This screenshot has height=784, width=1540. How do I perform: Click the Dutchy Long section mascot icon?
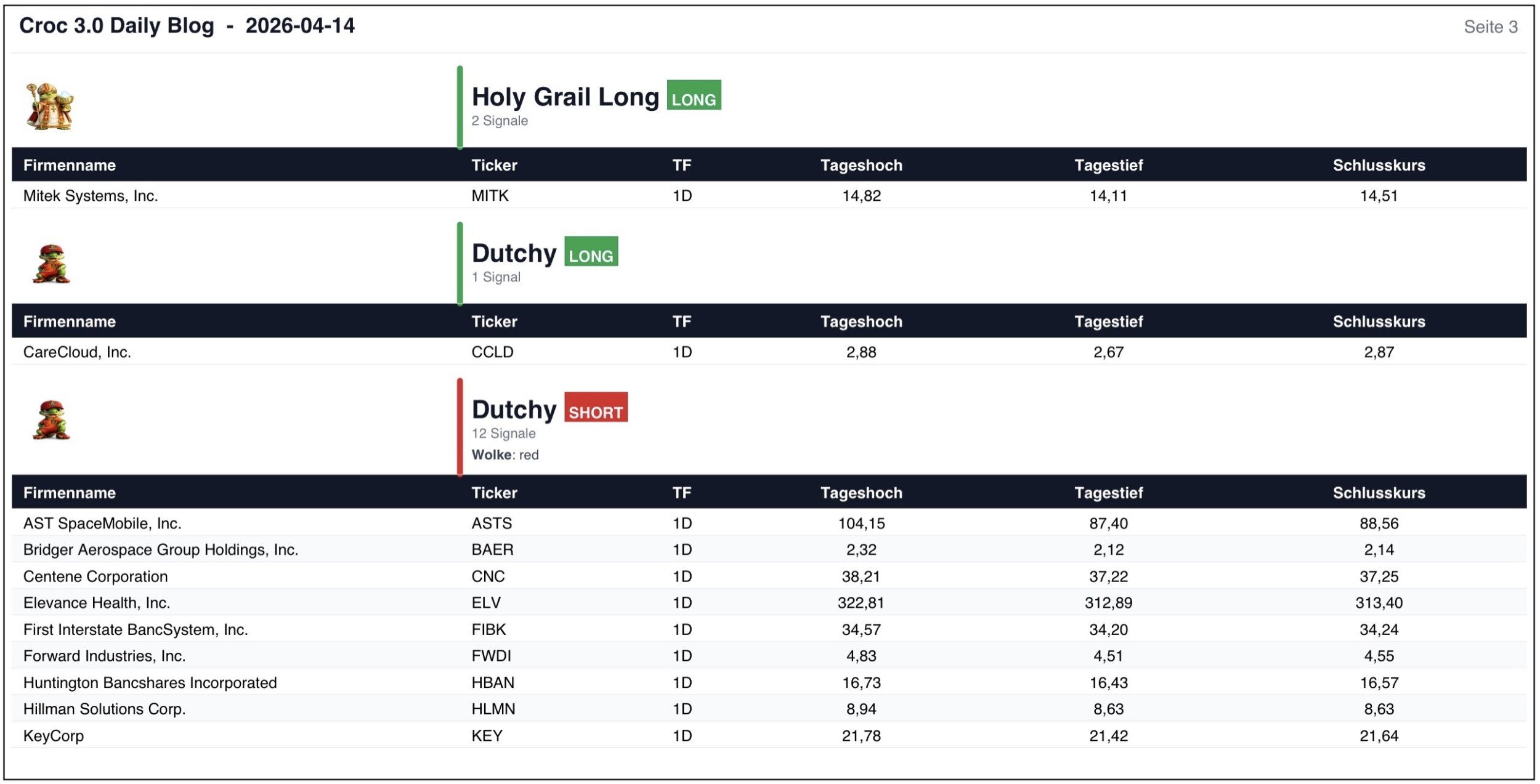tap(51, 264)
